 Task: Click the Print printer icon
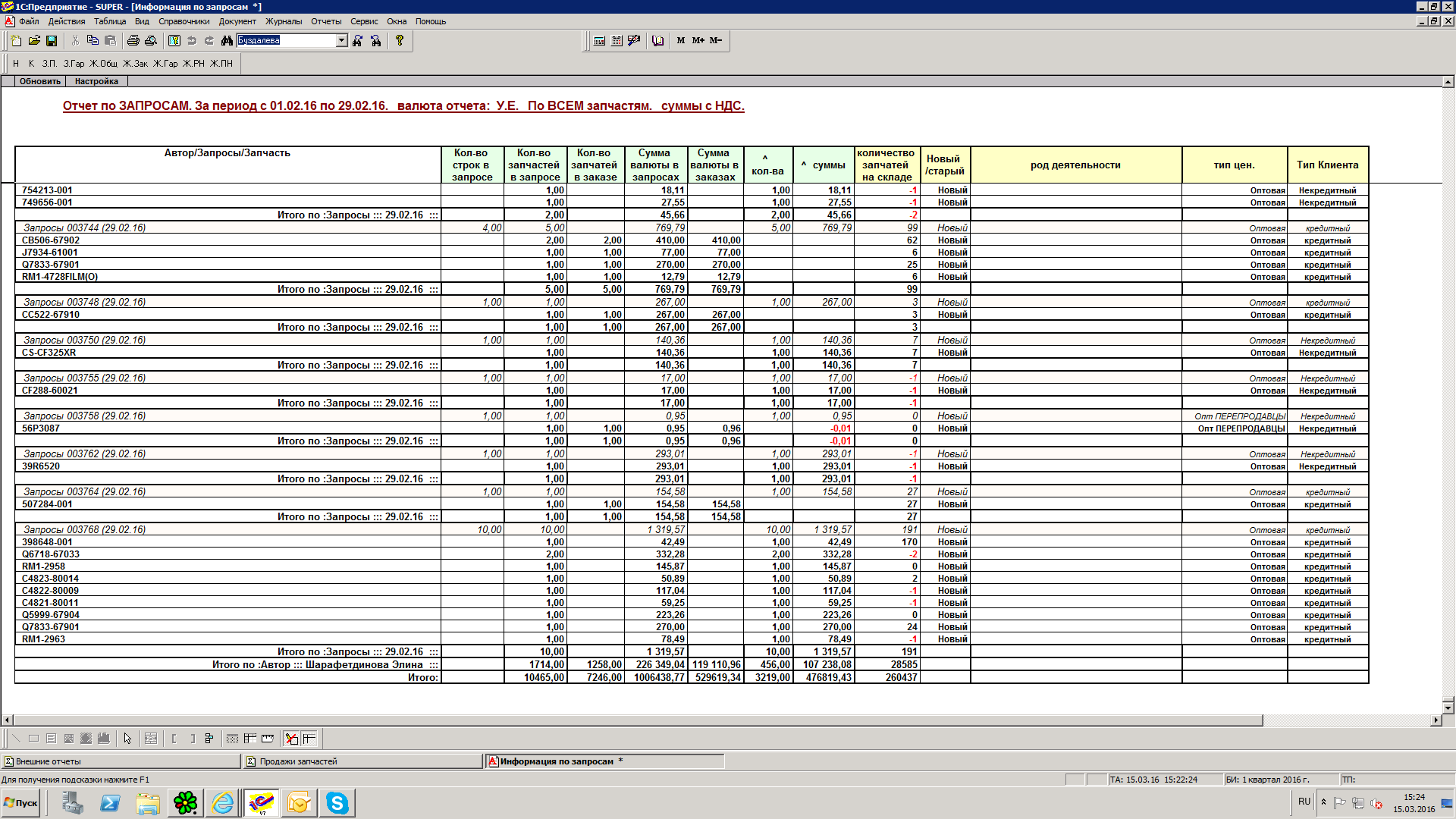133,41
